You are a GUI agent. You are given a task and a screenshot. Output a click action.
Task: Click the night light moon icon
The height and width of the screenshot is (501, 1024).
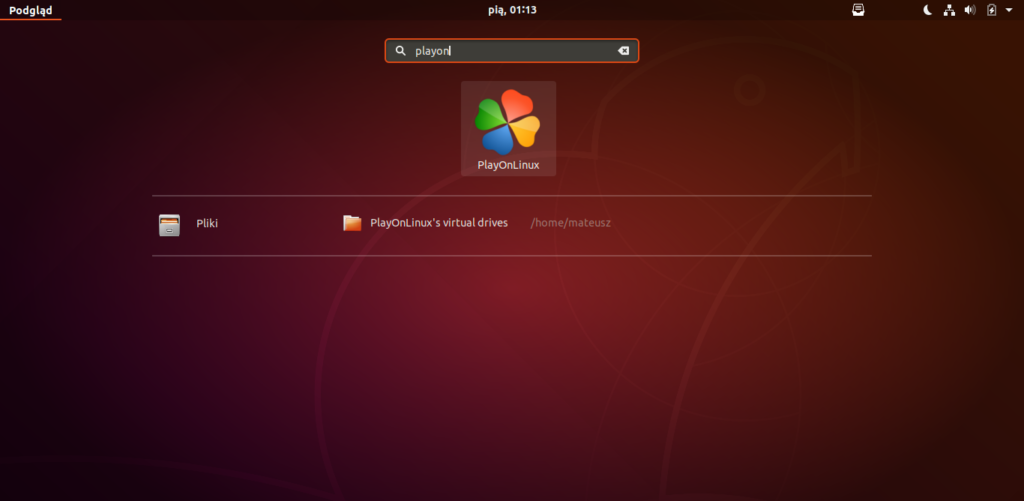[x=927, y=10]
